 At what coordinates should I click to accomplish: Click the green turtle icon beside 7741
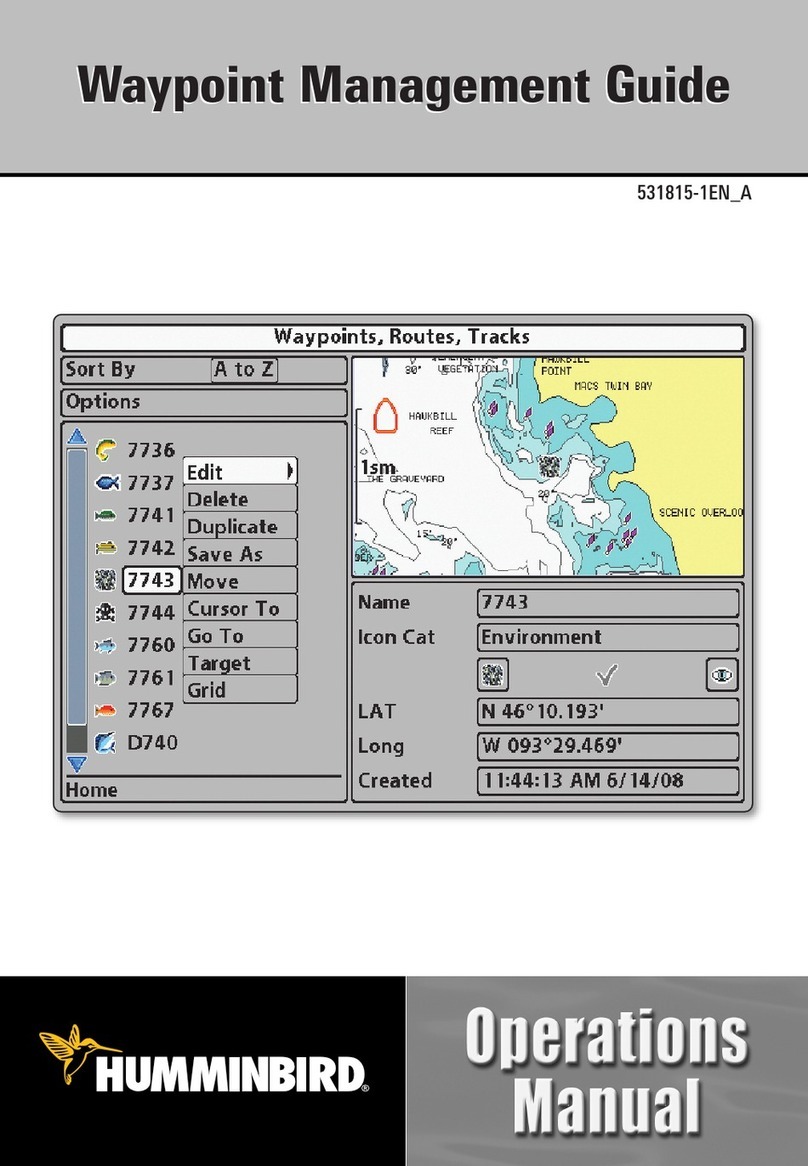[x=106, y=515]
